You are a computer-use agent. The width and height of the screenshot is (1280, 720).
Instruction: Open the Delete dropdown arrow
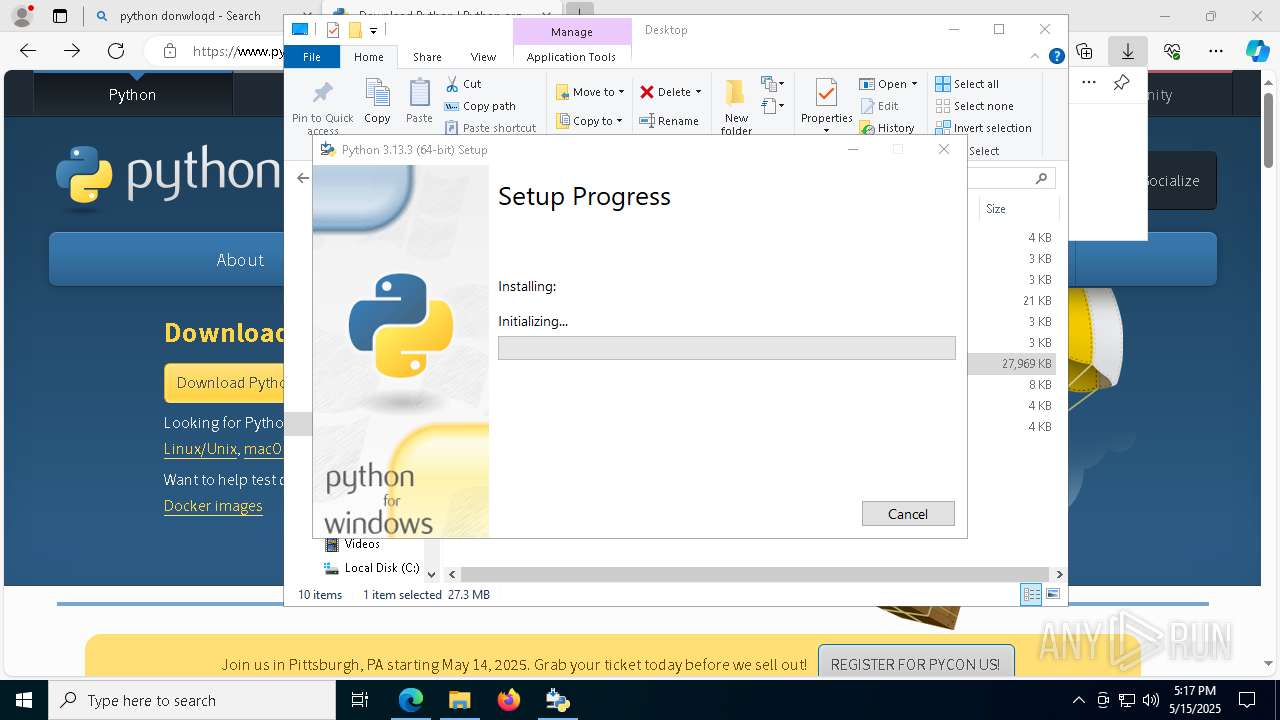[698, 92]
